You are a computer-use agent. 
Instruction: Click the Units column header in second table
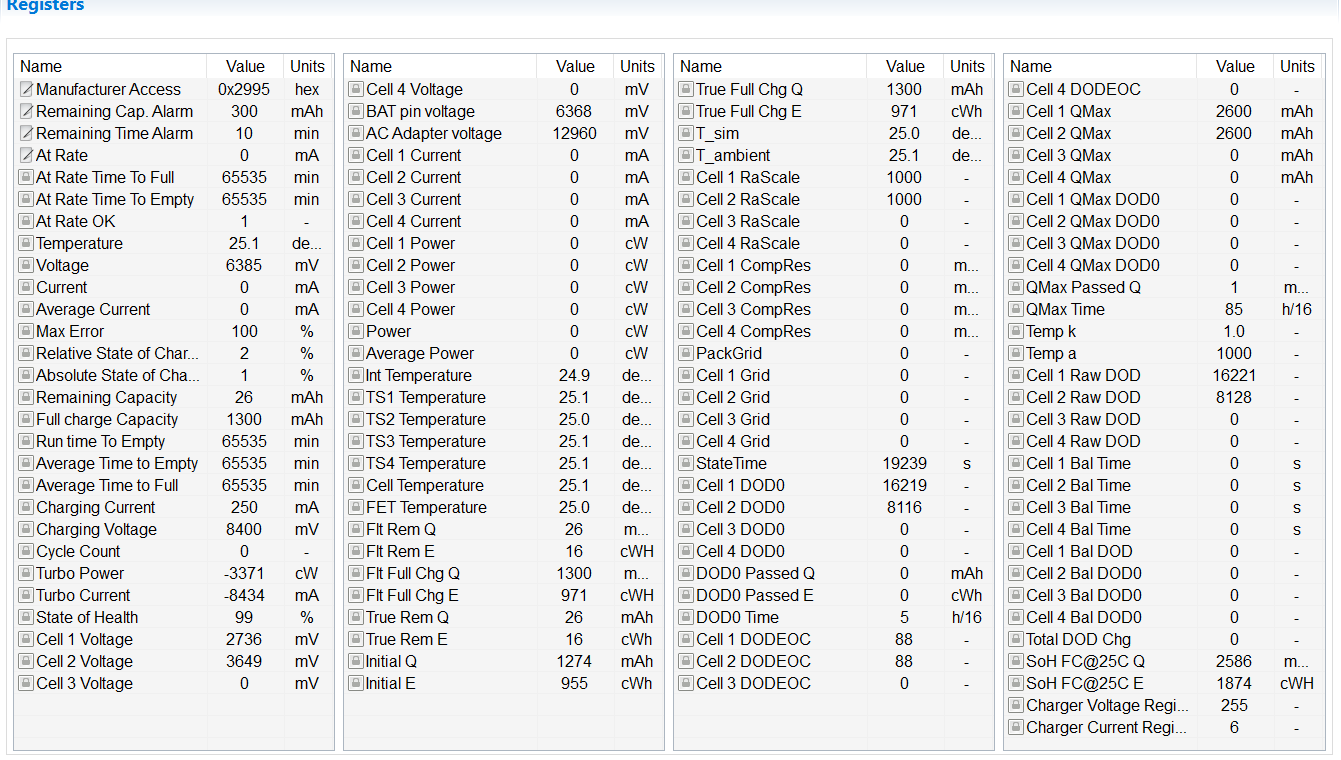[x=637, y=67]
